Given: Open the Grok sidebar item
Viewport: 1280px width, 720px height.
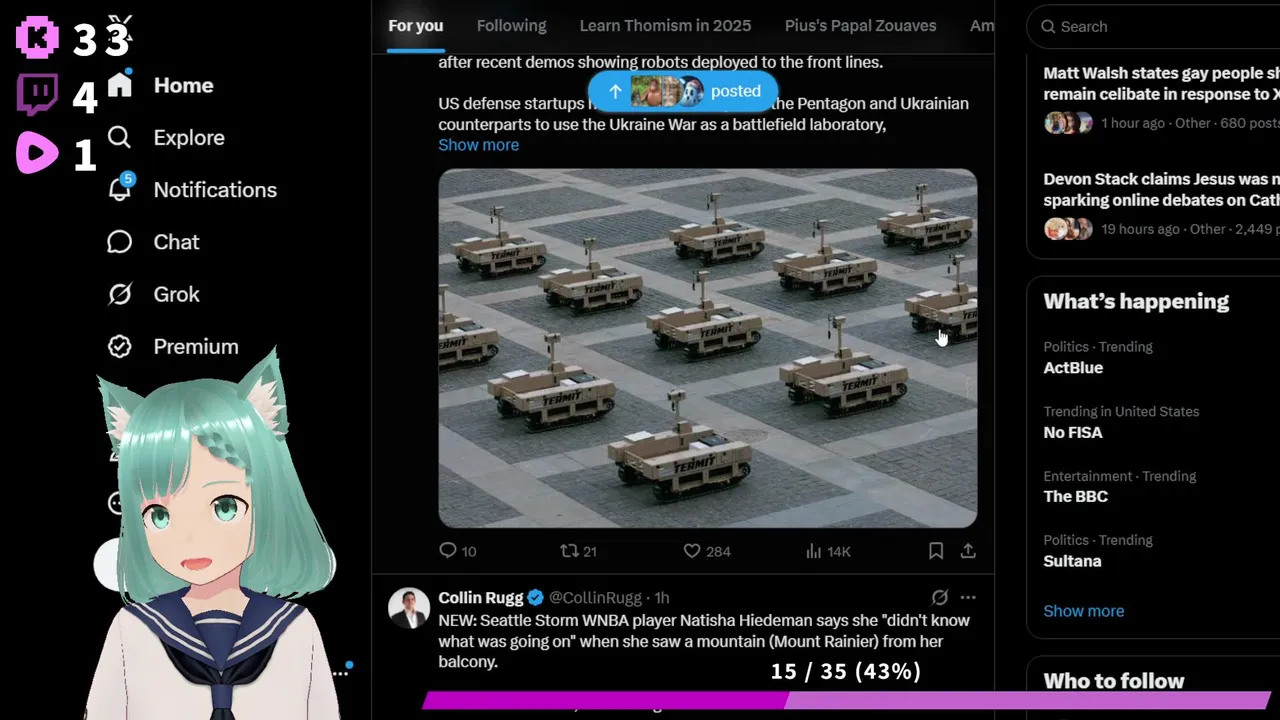Looking at the screenshot, I should [x=154, y=294].
